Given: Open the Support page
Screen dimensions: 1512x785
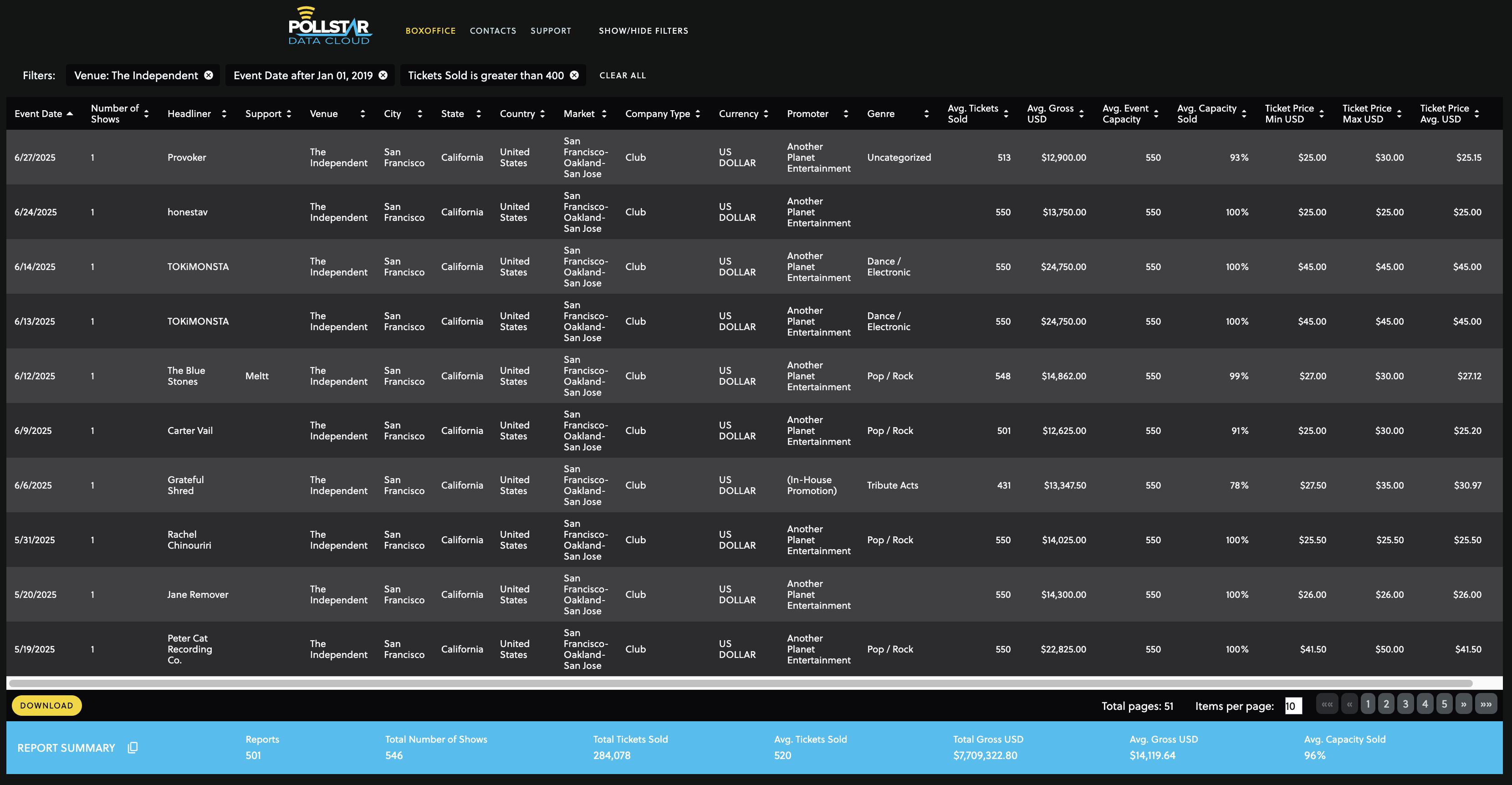Looking at the screenshot, I should coord(550,31).
